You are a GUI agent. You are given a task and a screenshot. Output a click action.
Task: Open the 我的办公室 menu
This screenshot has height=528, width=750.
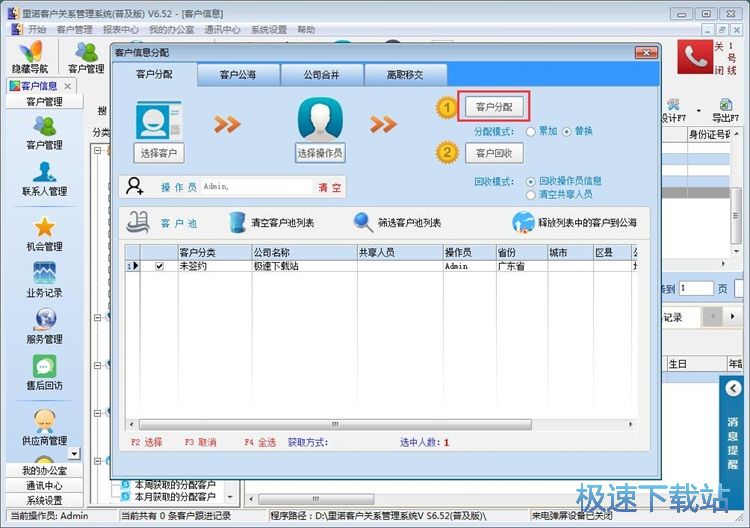coord(171,30)
